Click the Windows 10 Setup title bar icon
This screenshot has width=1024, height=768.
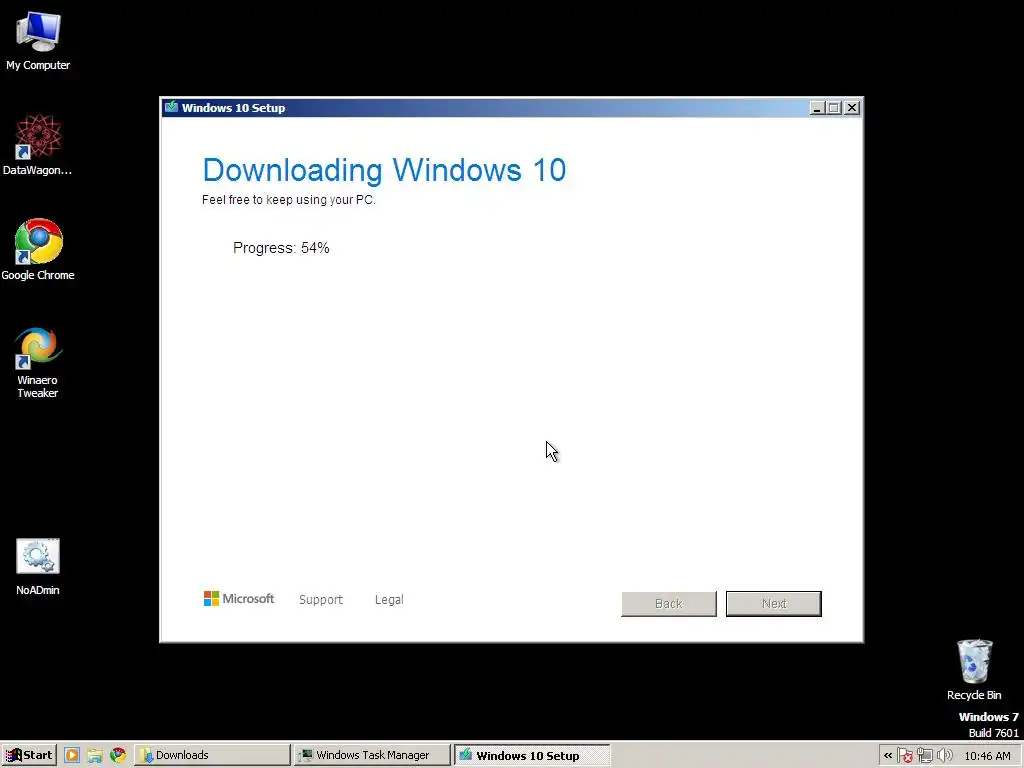171,107
